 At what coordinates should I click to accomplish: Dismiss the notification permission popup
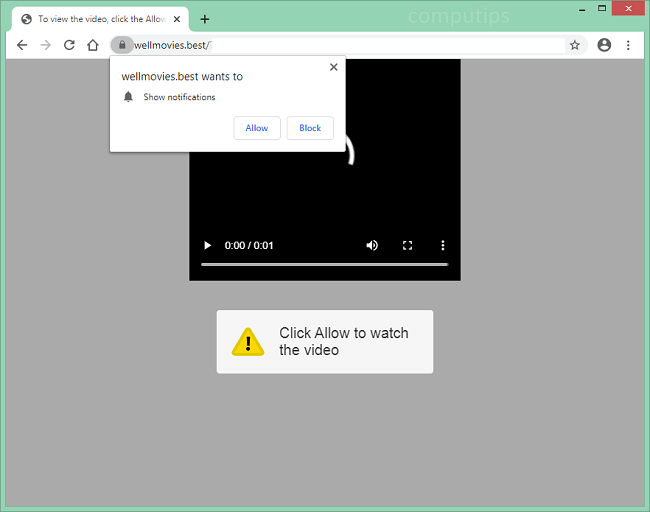(x=333, y=67)
